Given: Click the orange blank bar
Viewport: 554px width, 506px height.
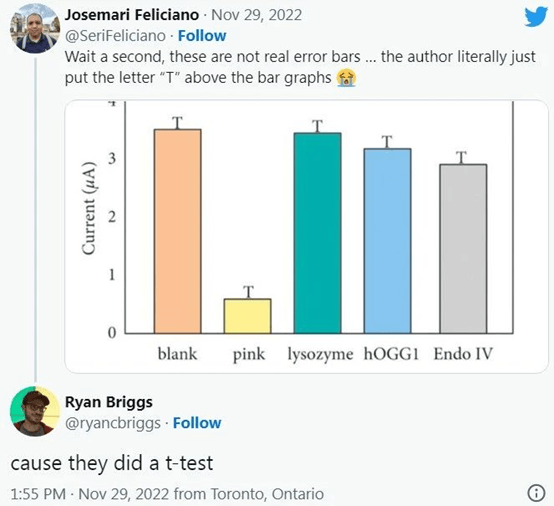Looking at the screenshot, I should (x=177, y=231).
